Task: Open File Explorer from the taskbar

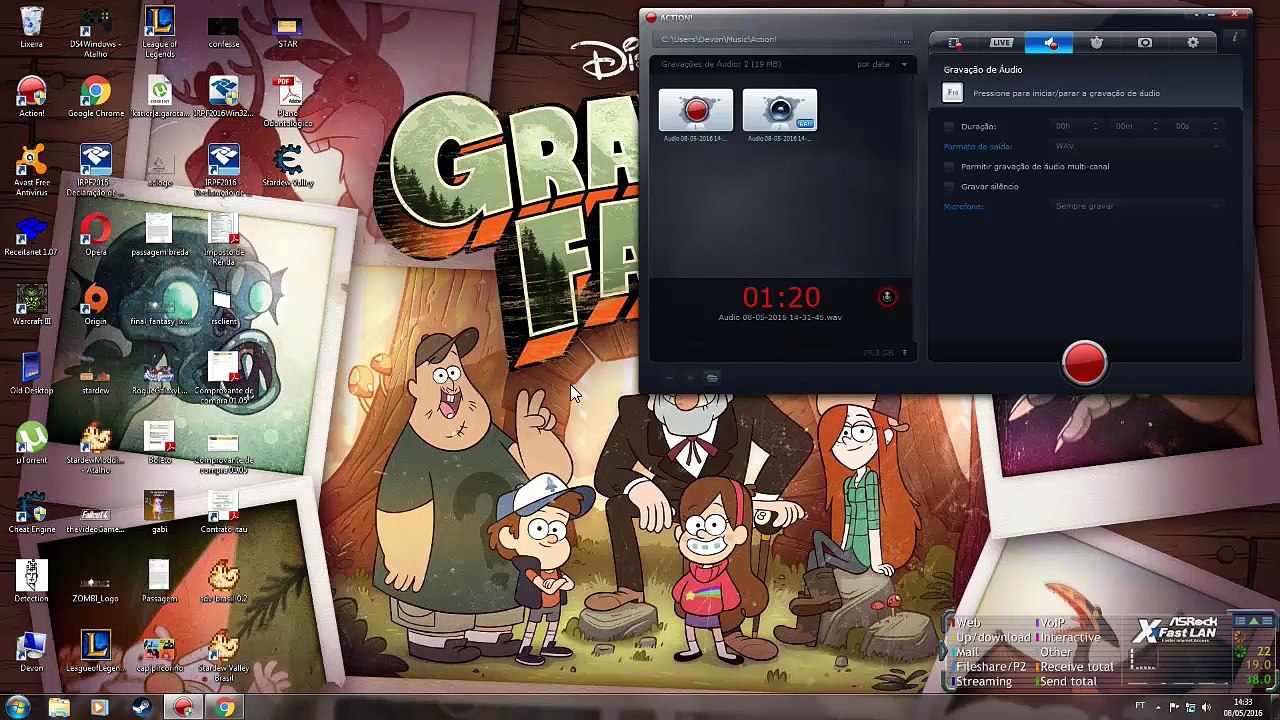Action: tap(59, 708)
